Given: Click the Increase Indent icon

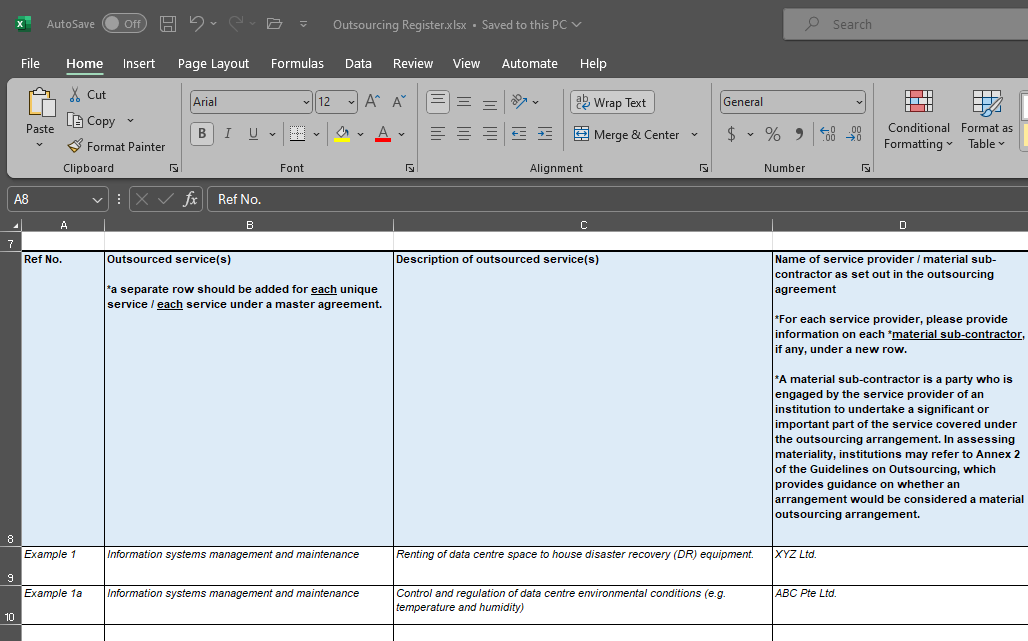Looking at the screenshot, I should pyautogui.click(x=545, y=134).
